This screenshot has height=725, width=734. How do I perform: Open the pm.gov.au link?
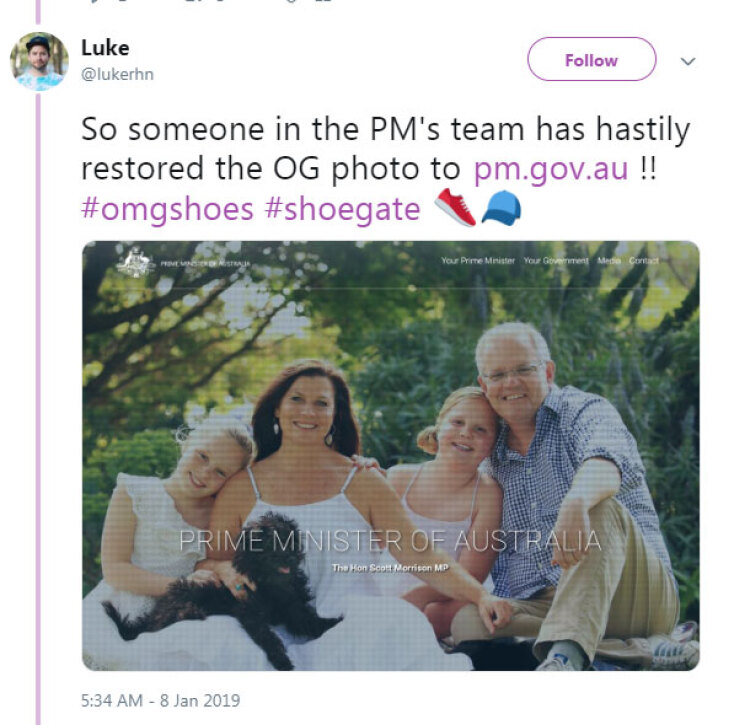551,165
